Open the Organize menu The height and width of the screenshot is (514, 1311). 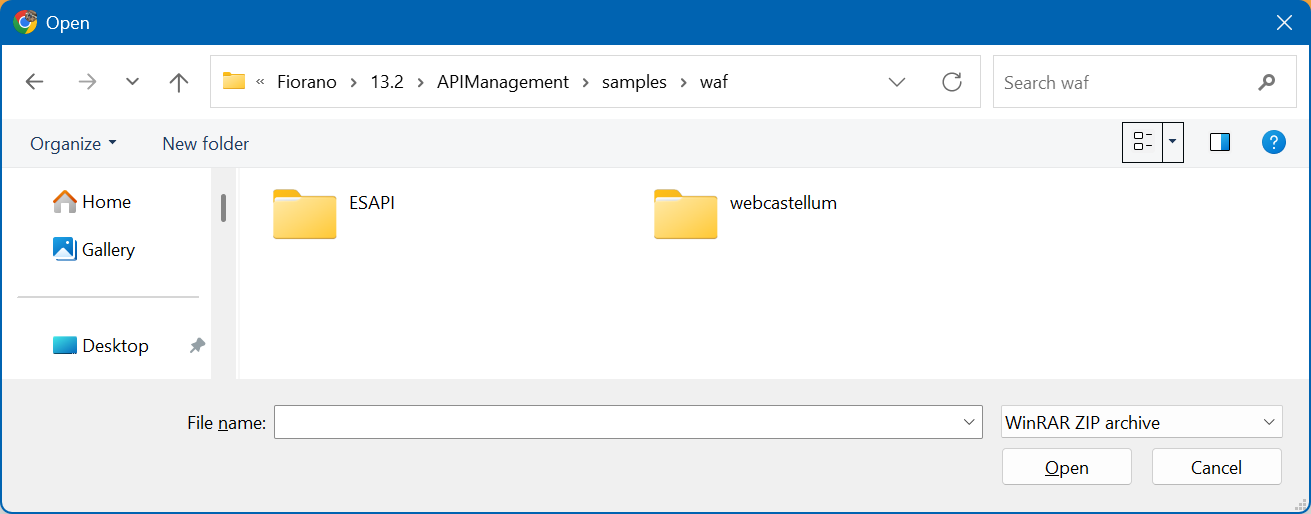(x=73, y=144)
